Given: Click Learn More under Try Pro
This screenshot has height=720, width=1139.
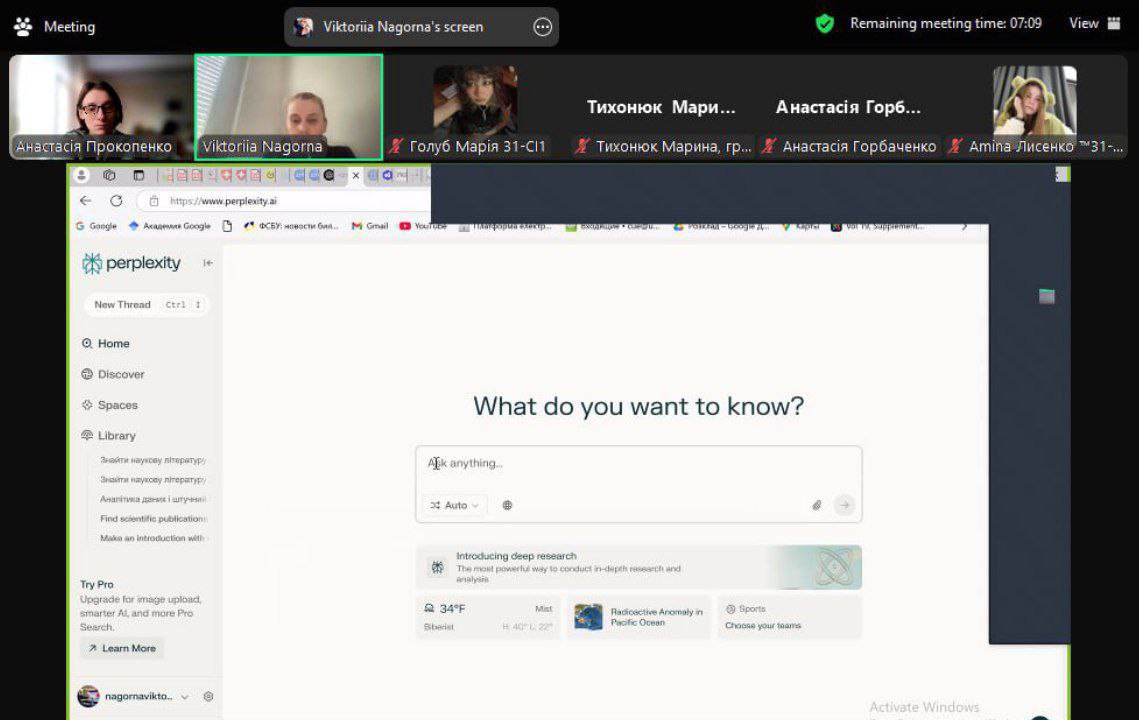Looking at the screenshot, I should point(122,648).
